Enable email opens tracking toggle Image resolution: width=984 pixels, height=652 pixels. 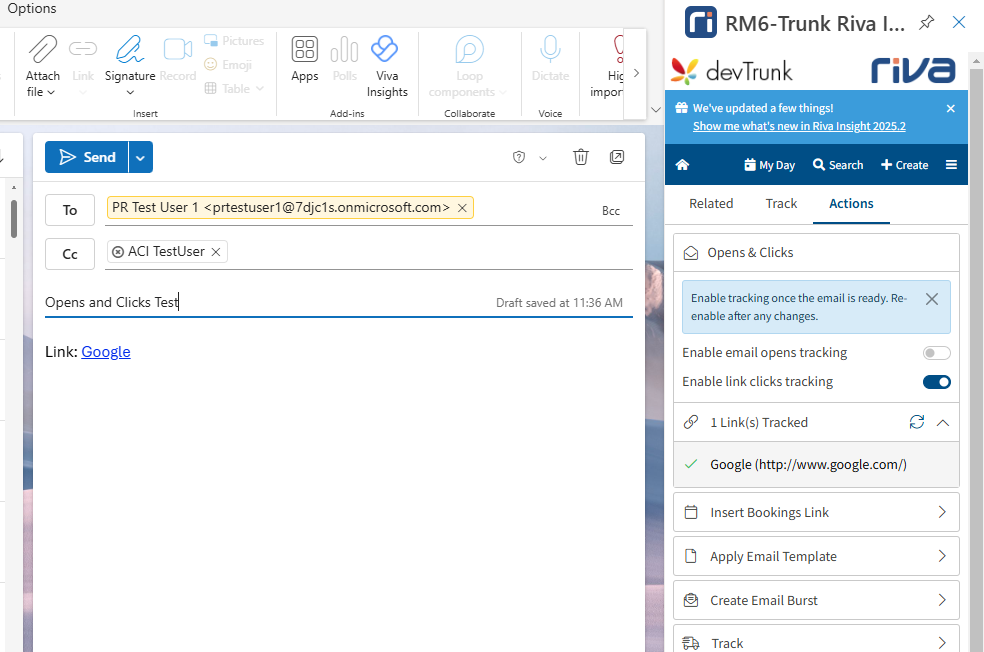point(936,353)
